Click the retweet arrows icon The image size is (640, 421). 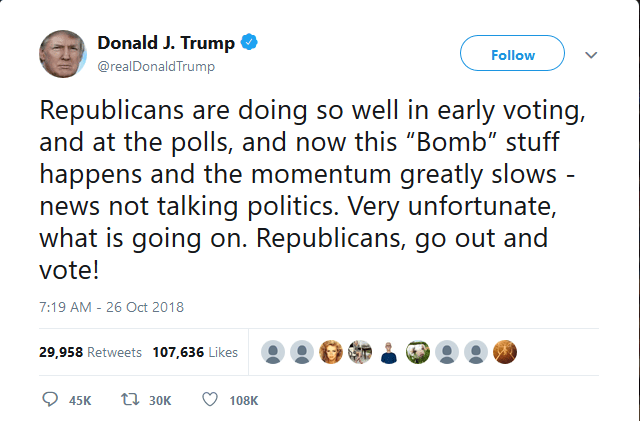[128, 399]
